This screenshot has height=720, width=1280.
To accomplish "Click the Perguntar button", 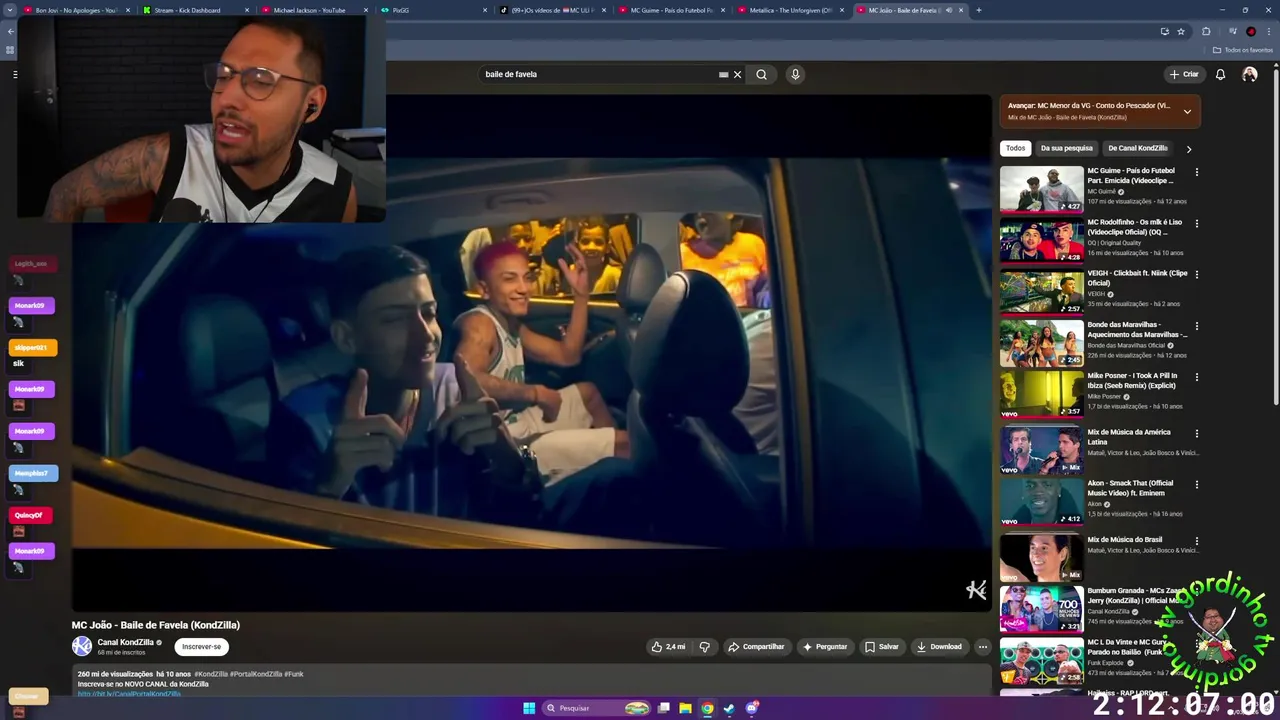I will (825, 647).
